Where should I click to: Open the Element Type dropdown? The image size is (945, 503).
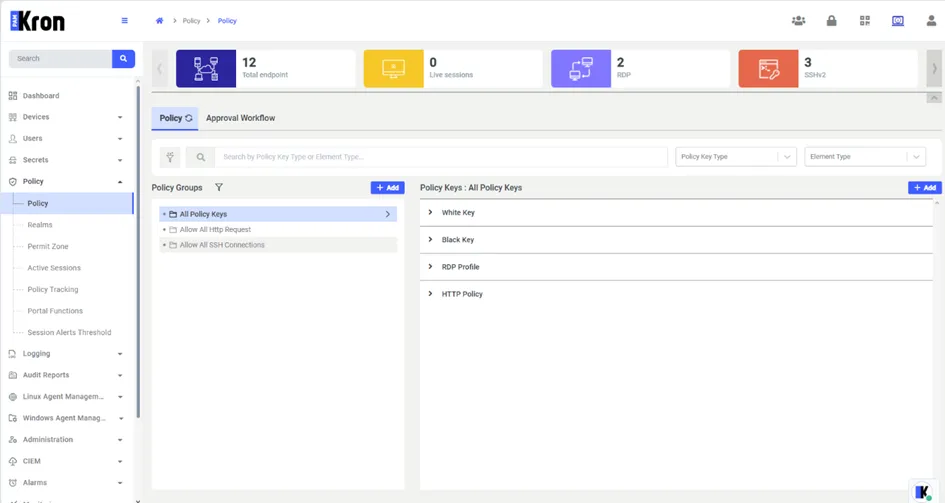(865, 157)
